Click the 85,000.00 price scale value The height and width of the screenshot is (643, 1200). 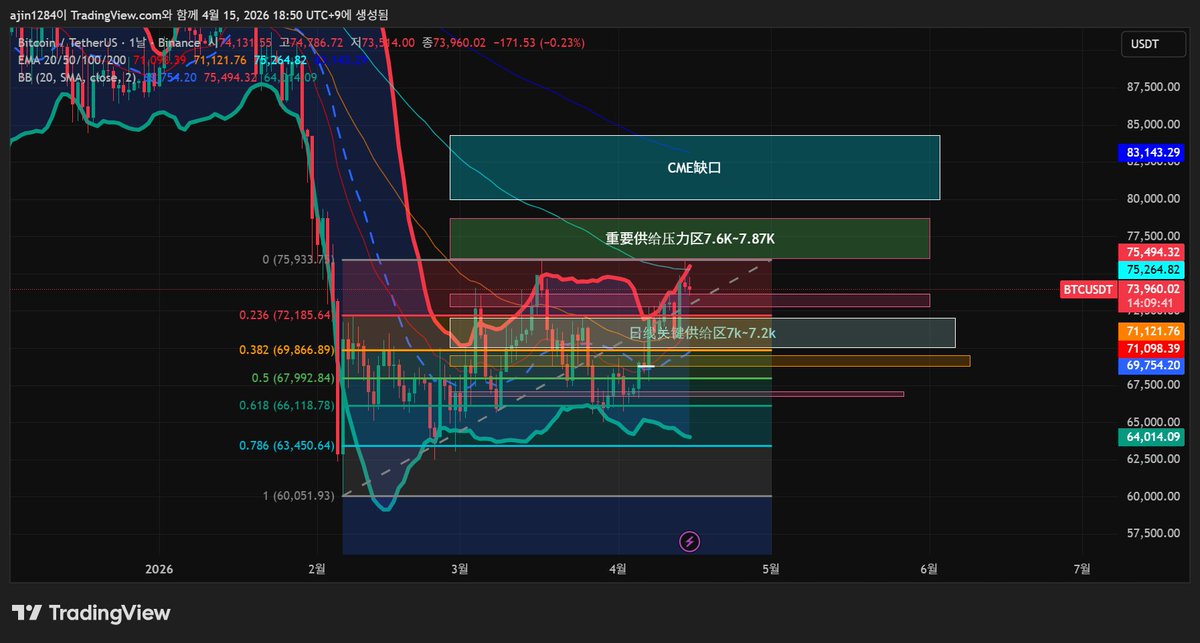point(1153,125)
